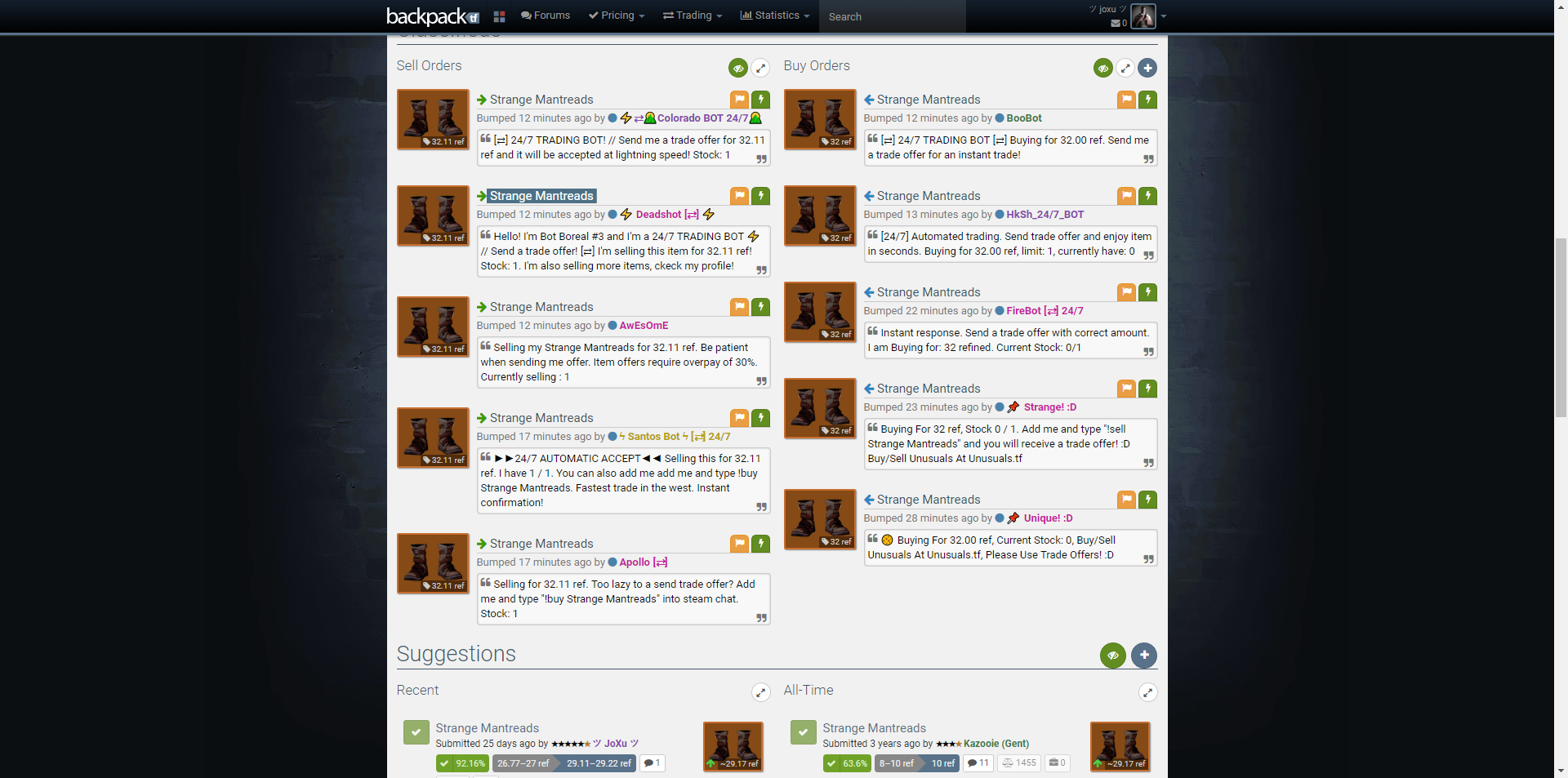Open the Pricing dropdown menu
The height and width of the screenshot is (778, 1568).
[x=617, y=16]
